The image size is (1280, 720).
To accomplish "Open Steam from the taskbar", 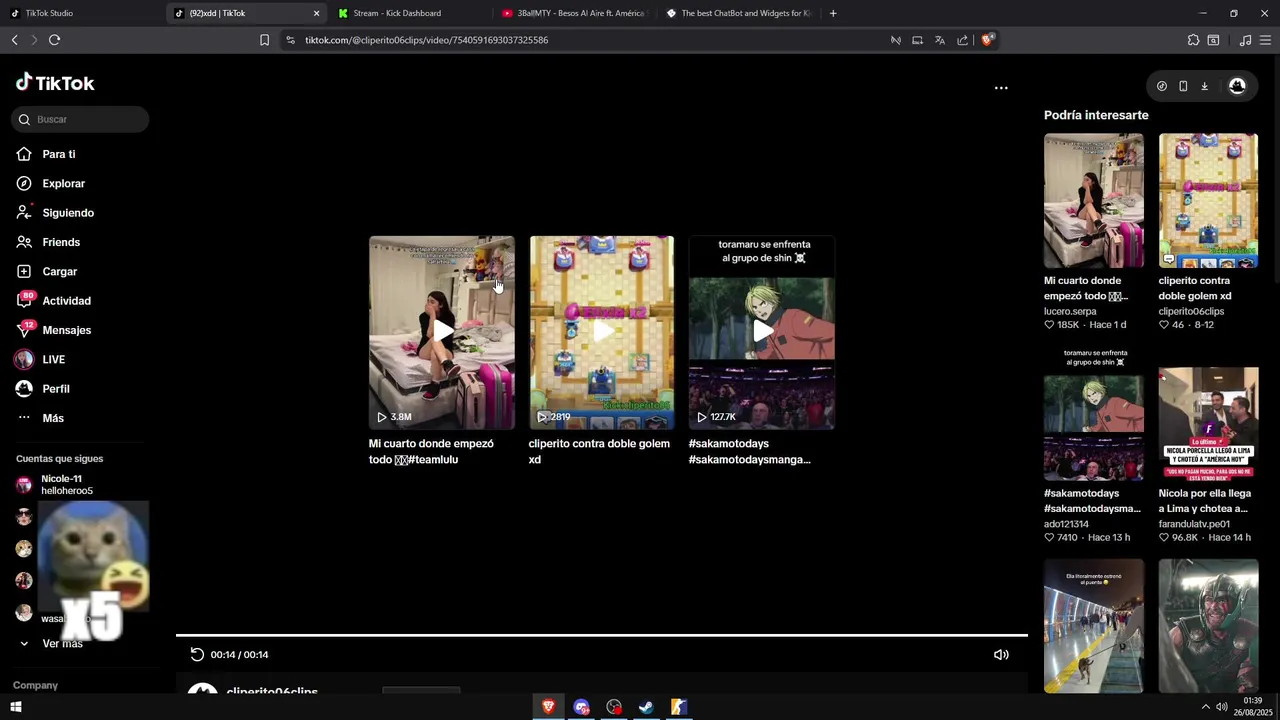I will pyautogui.click(x=646, y=707).
